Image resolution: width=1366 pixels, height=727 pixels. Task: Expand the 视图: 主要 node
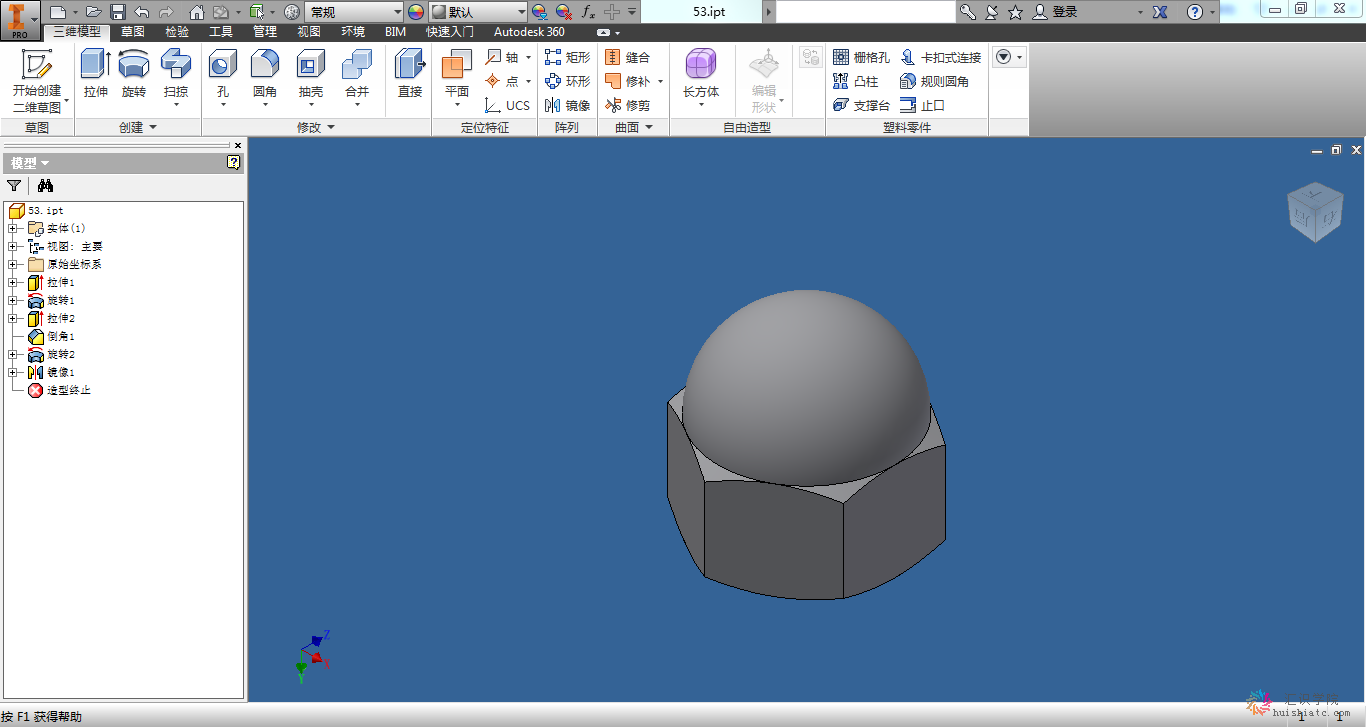click(13, 246)
